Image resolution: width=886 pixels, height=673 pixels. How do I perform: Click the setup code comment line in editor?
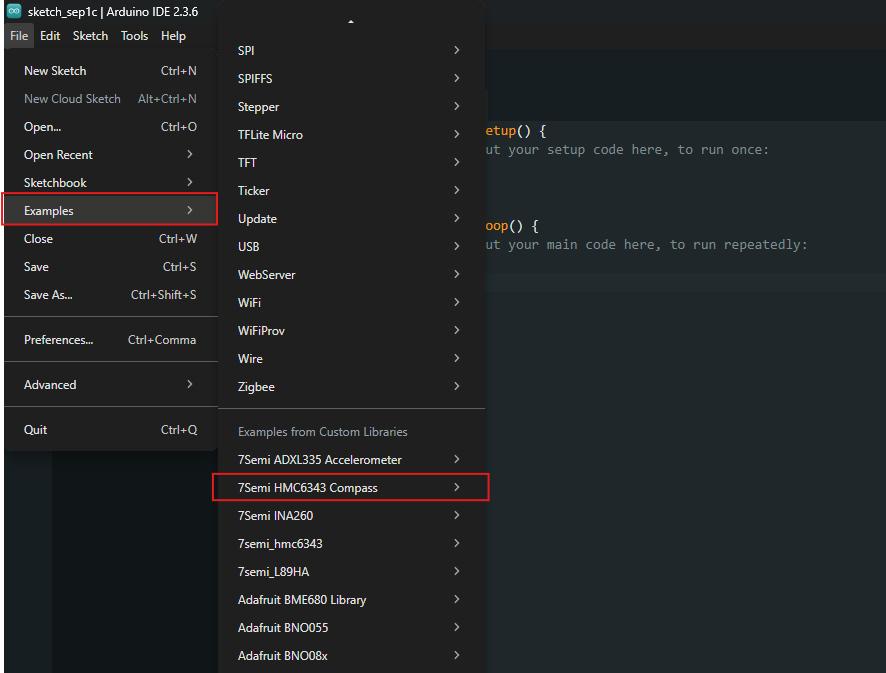pyautogui.click(x=627, y=150)
